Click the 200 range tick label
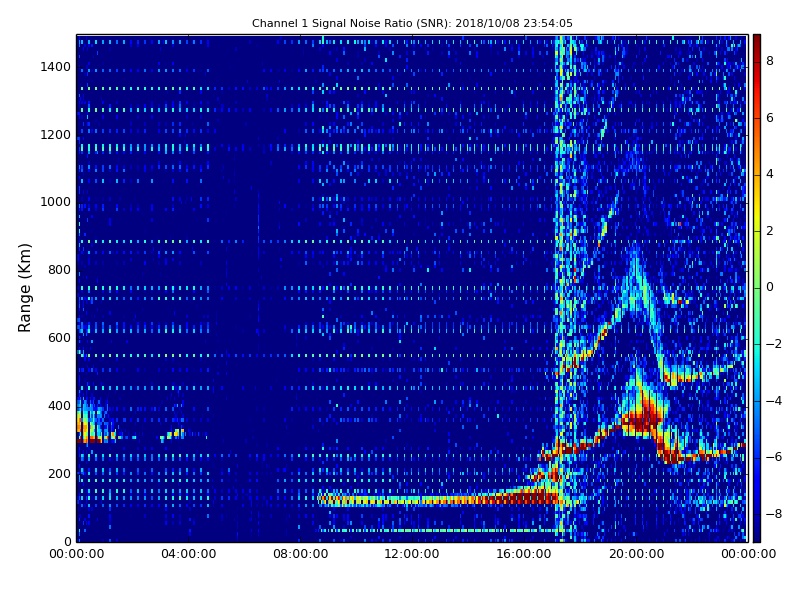Viewport: 800px width, 600px height. click(59, 473)
